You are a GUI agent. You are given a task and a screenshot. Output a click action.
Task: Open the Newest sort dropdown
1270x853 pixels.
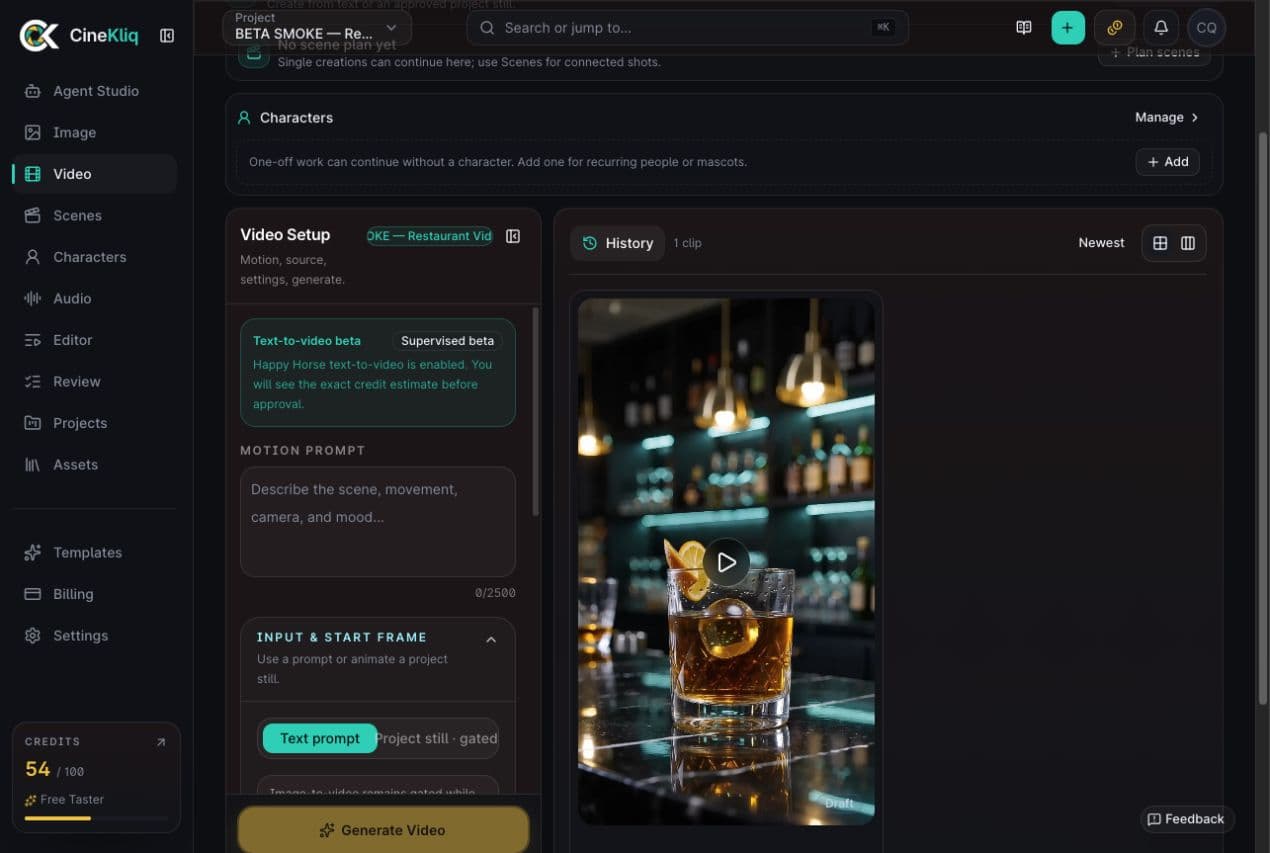(1101, 243)
